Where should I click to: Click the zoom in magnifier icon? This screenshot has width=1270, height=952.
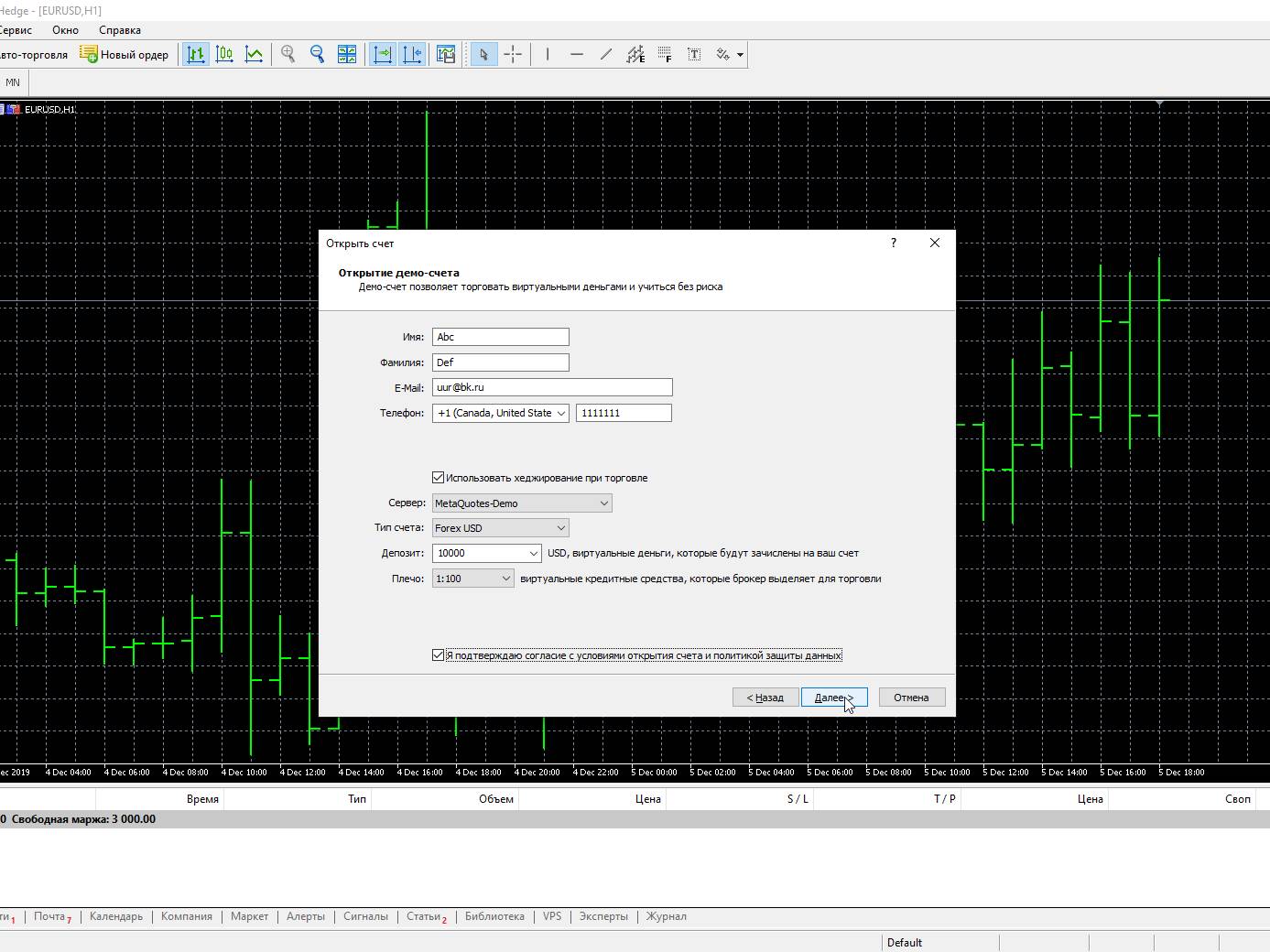coord(288,55)
